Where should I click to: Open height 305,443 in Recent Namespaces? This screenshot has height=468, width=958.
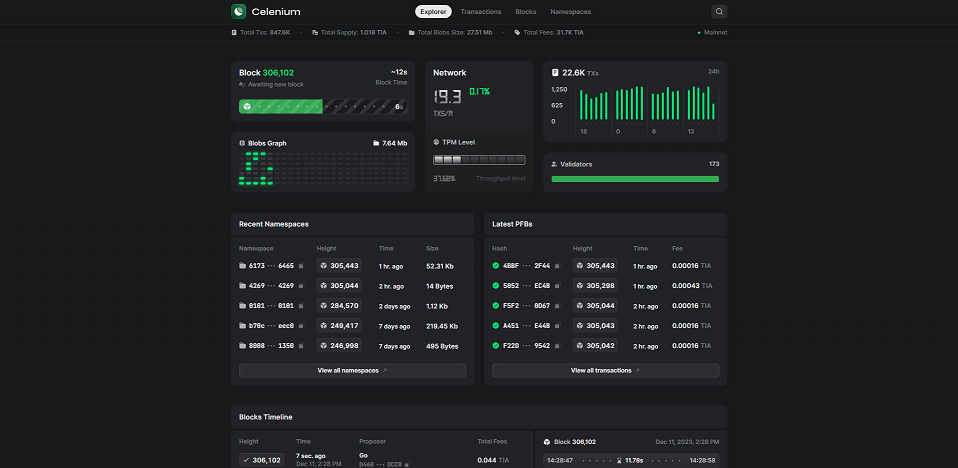[339, 266]
